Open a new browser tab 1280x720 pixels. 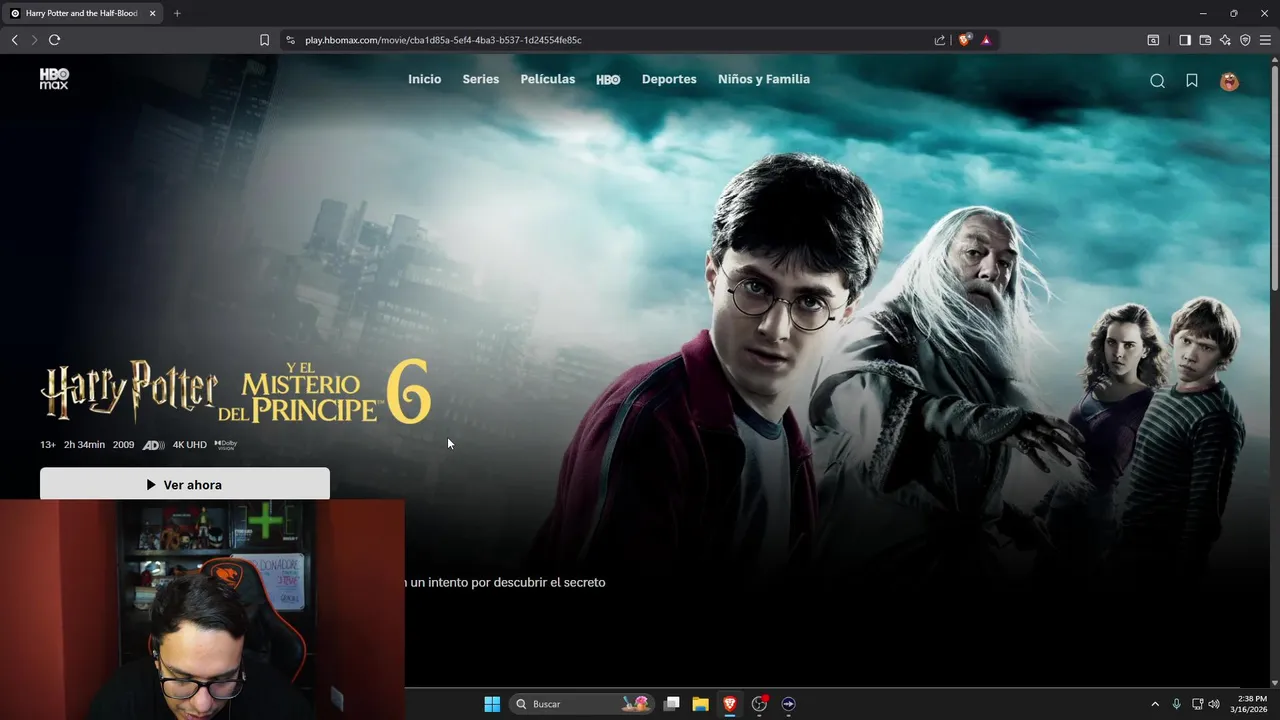click(177, 13)
